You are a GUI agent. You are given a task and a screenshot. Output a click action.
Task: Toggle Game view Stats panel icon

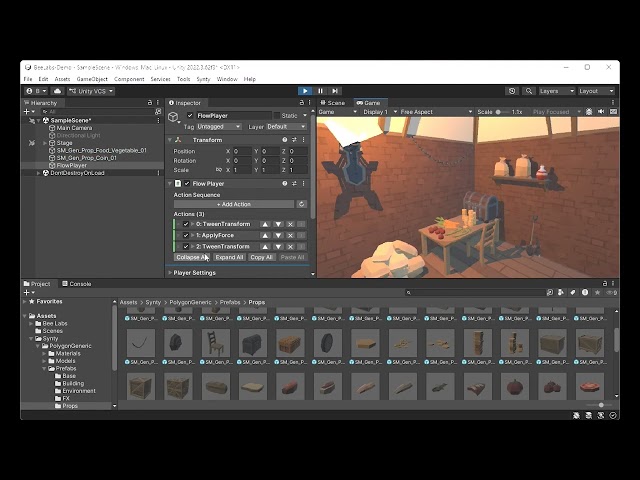[613, 112]
